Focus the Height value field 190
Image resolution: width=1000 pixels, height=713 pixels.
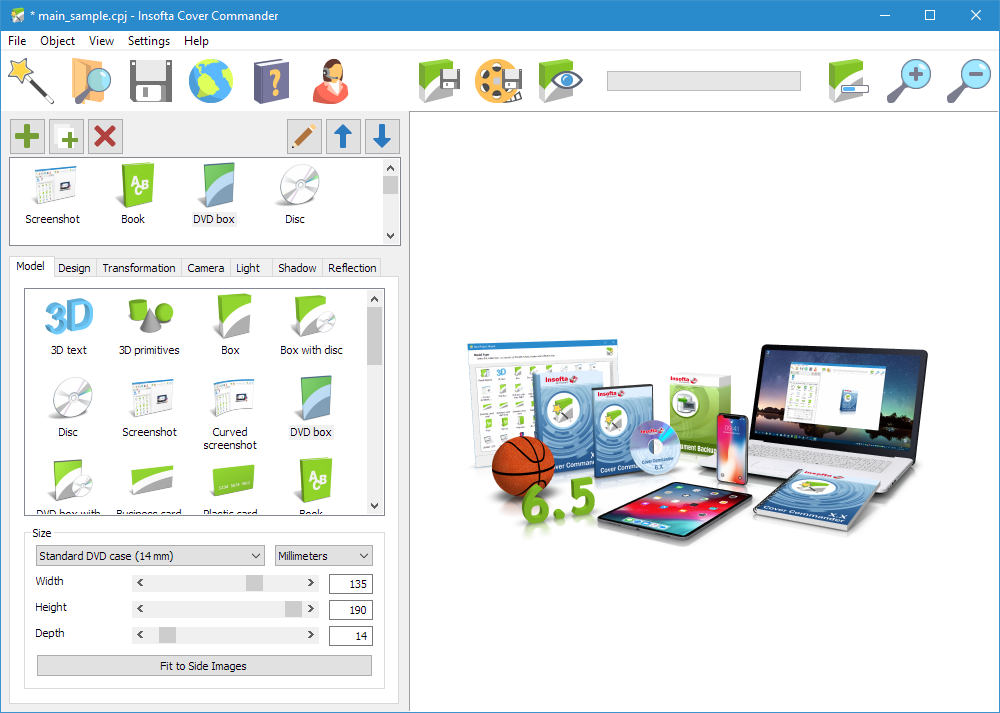pos(351,610)
